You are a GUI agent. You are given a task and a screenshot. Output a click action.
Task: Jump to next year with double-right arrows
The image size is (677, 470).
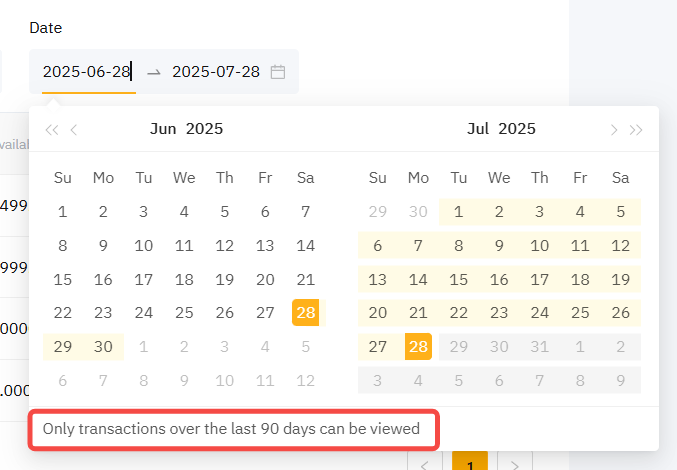tap(636, 129)
